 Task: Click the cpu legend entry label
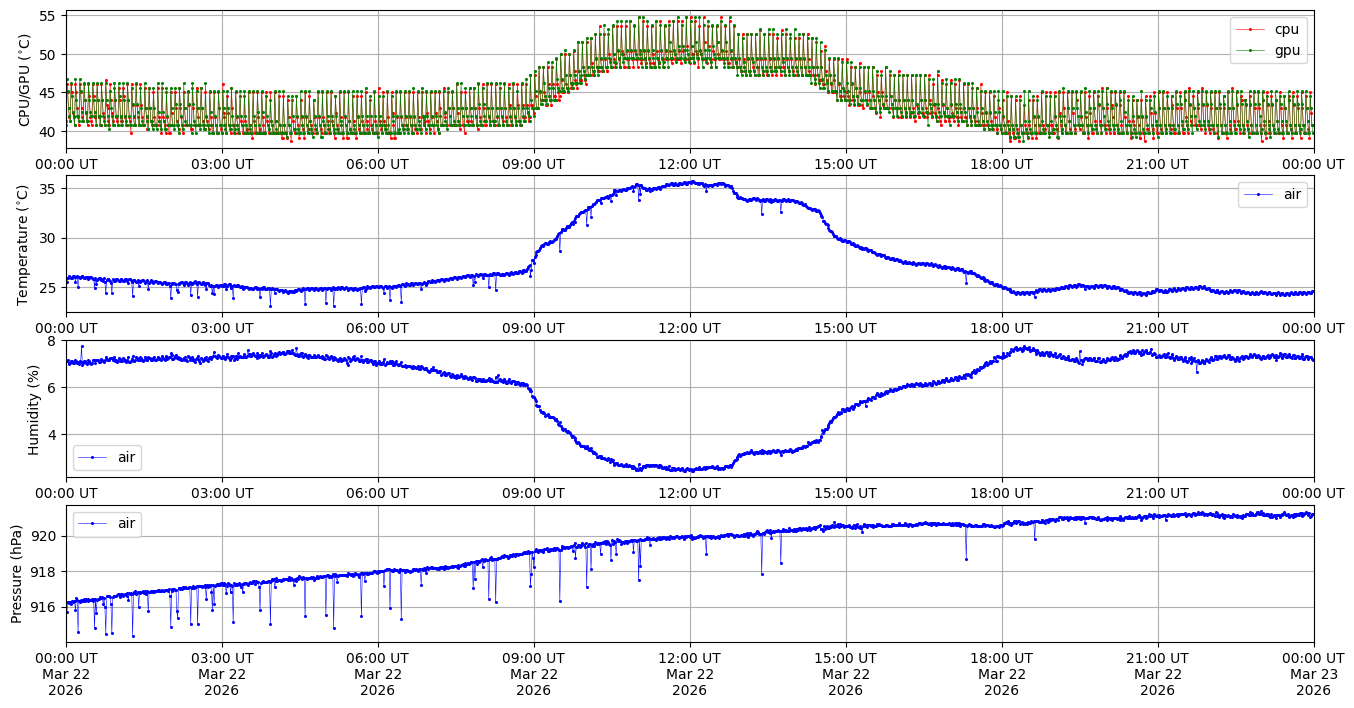(1285, 29)
